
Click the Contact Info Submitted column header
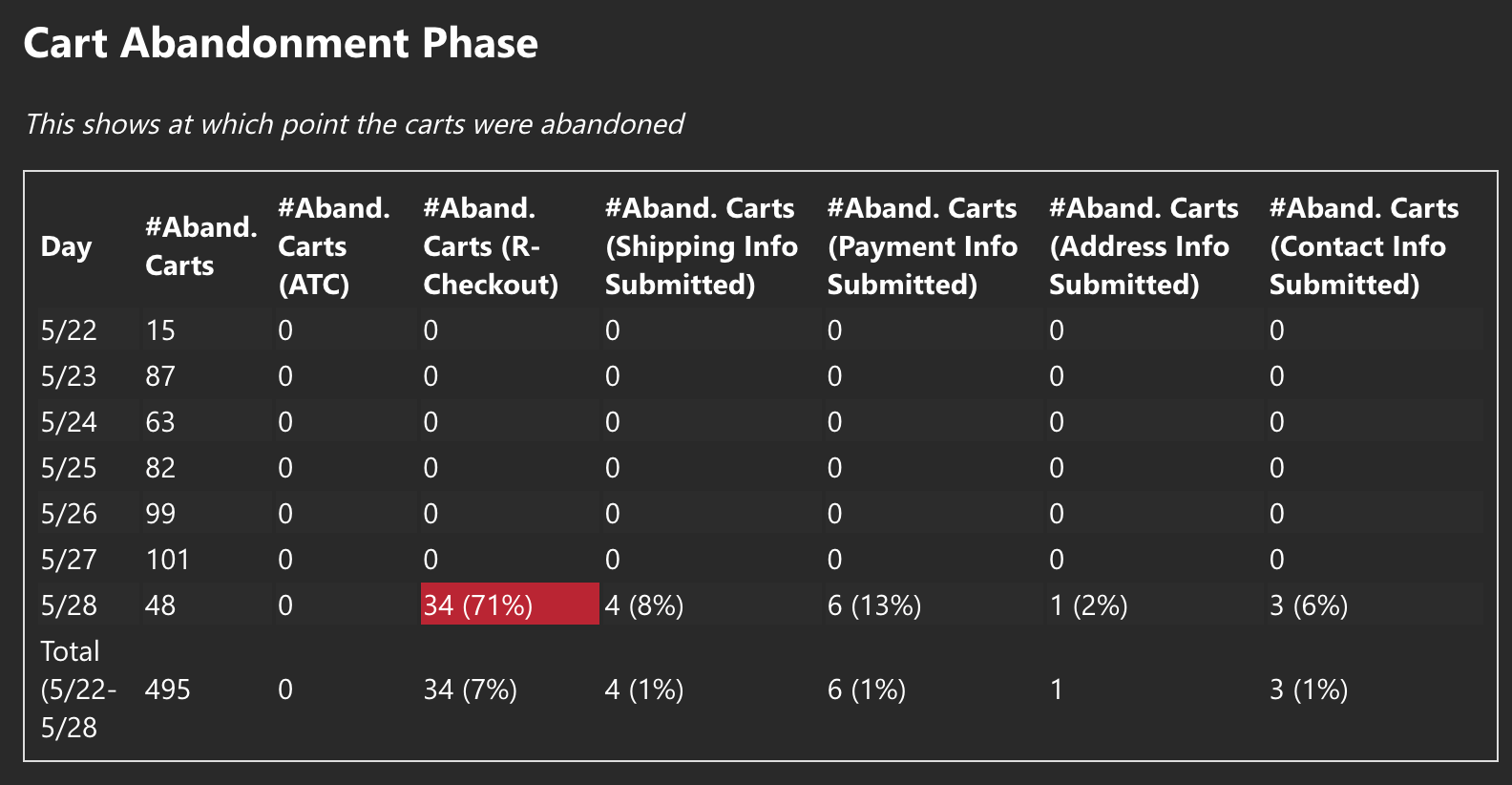pyautogui.click(x=1363, y=246)
